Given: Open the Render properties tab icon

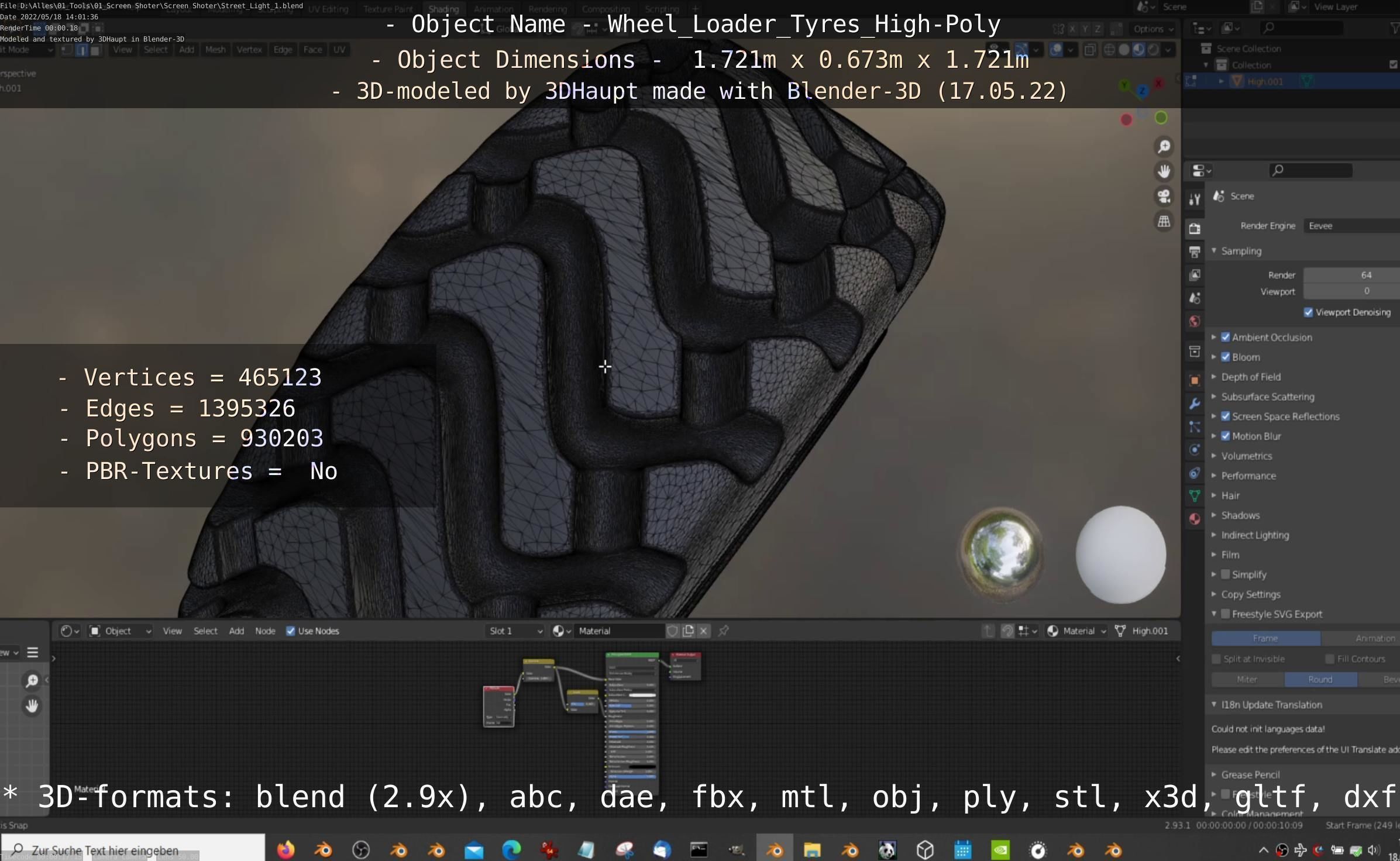Looking at the screenshot, I should pyautogui.click(x=1195, y=229).
